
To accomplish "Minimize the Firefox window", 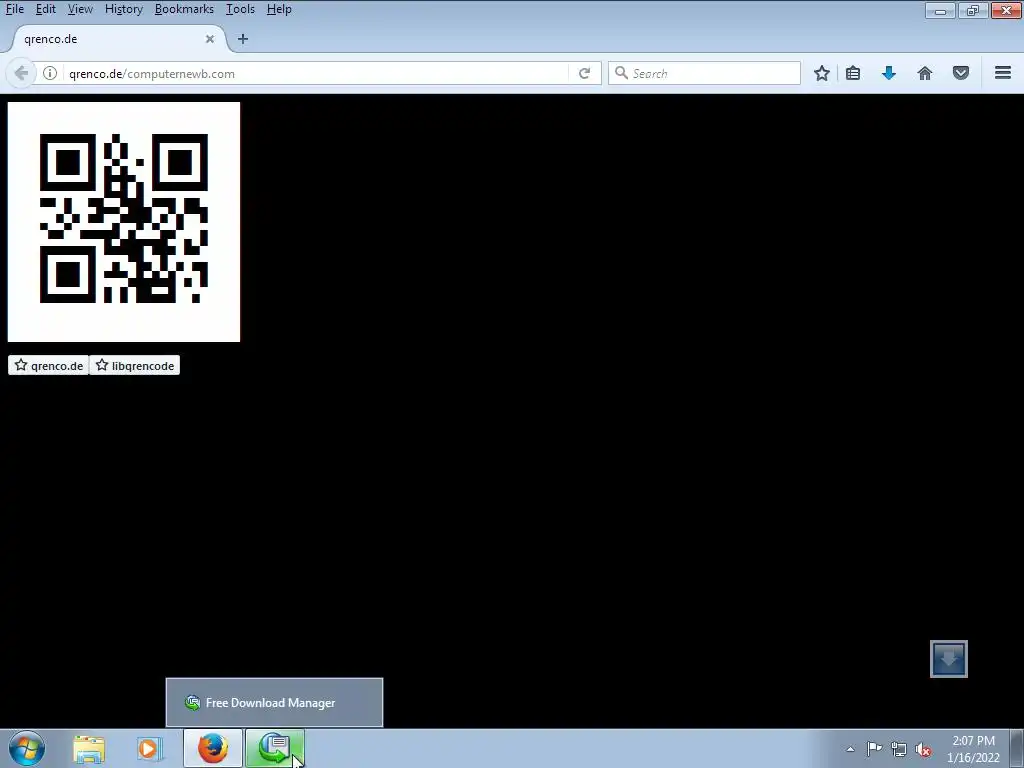I will coord(940,10).
